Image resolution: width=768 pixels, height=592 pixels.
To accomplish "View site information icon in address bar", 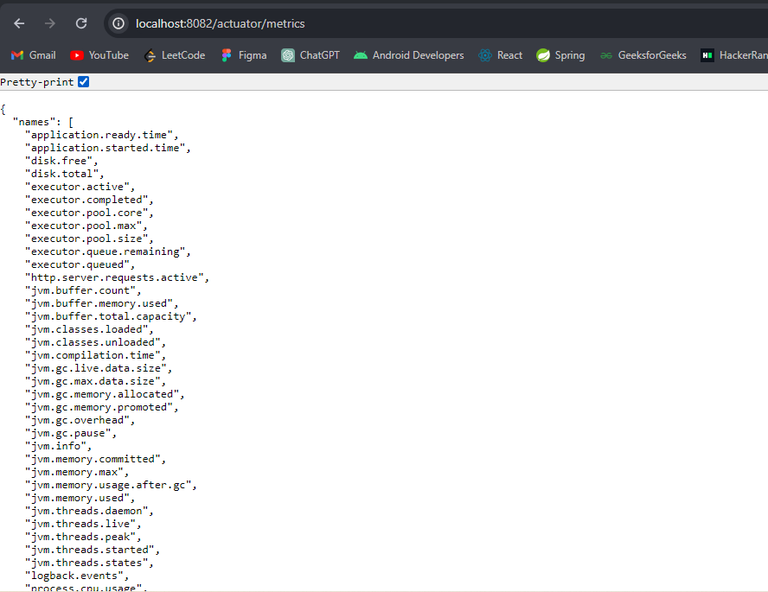I will 119,24.
